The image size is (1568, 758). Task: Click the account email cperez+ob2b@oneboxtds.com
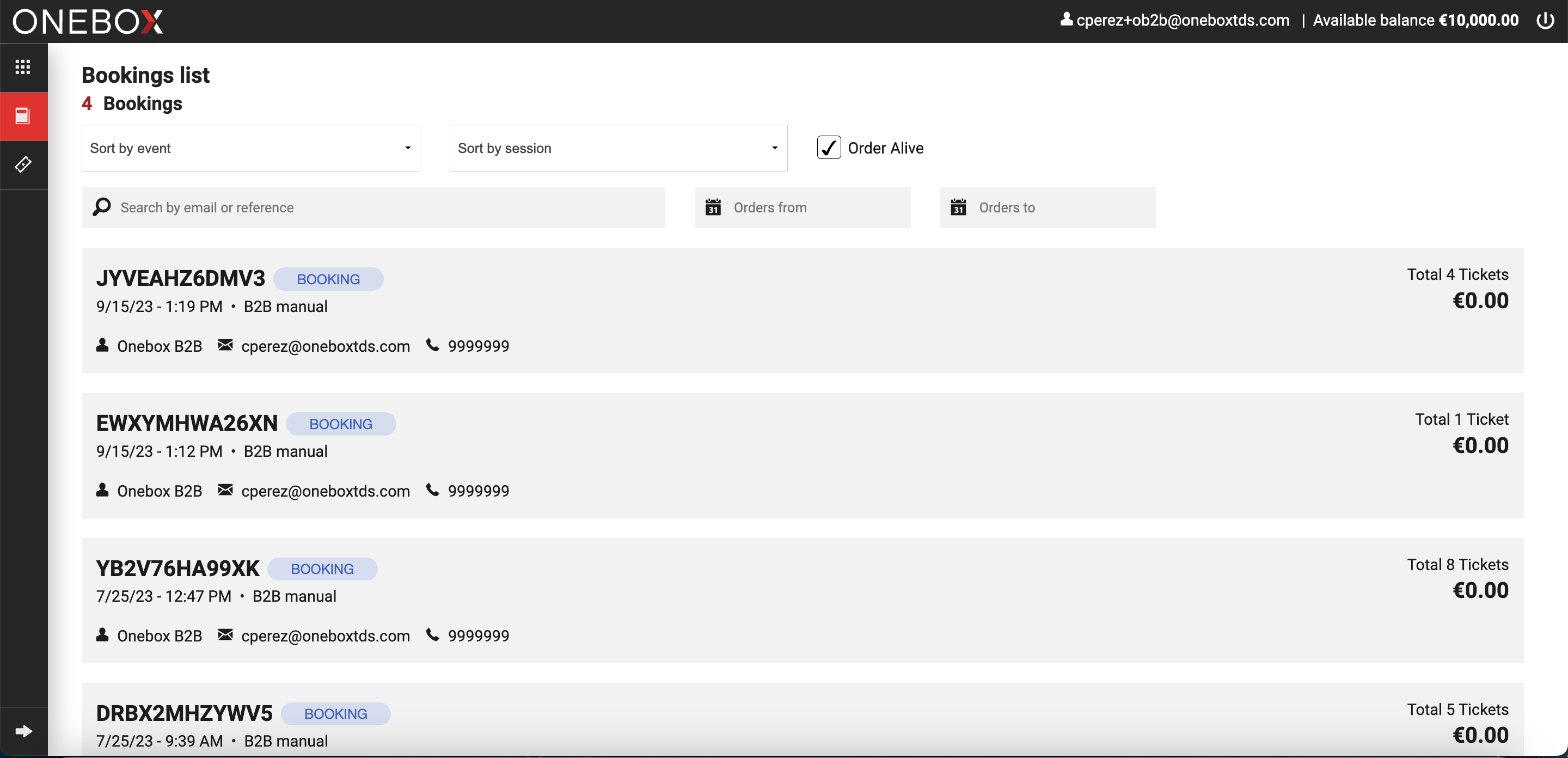click(1183, 20)
